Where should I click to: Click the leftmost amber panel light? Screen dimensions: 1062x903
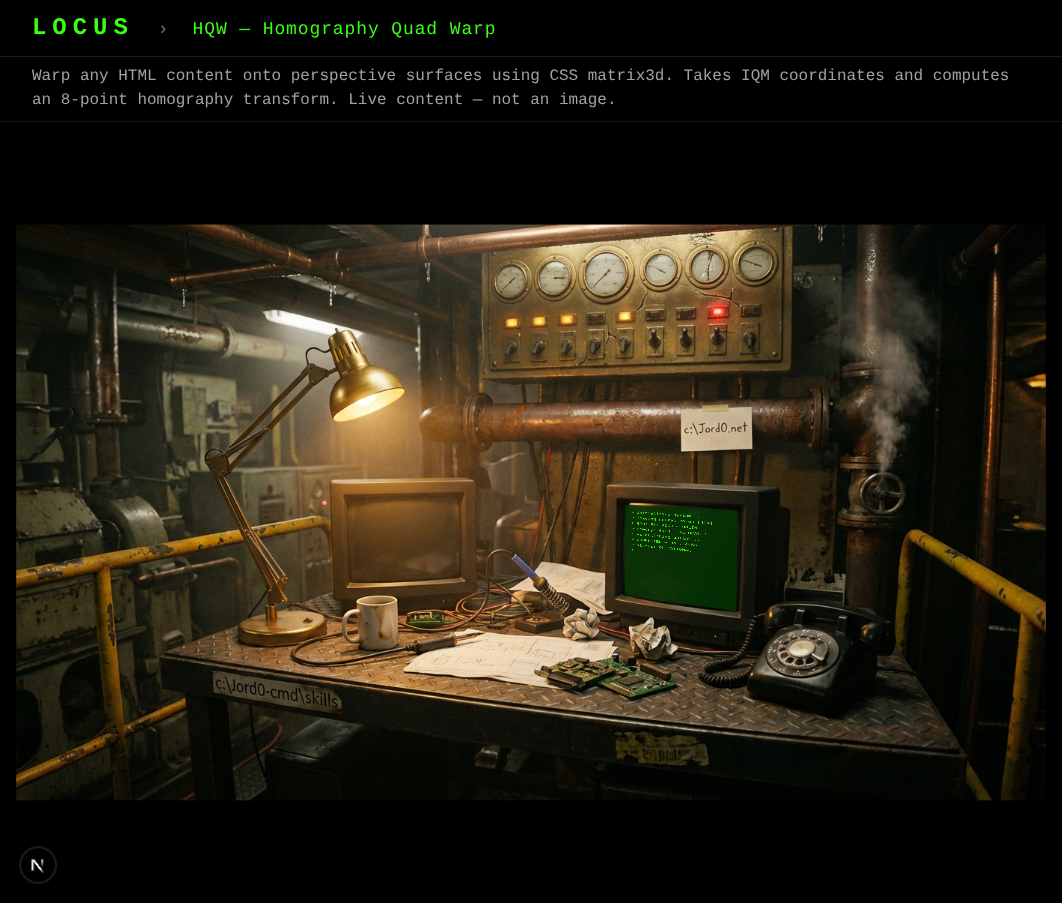[512, 322]
